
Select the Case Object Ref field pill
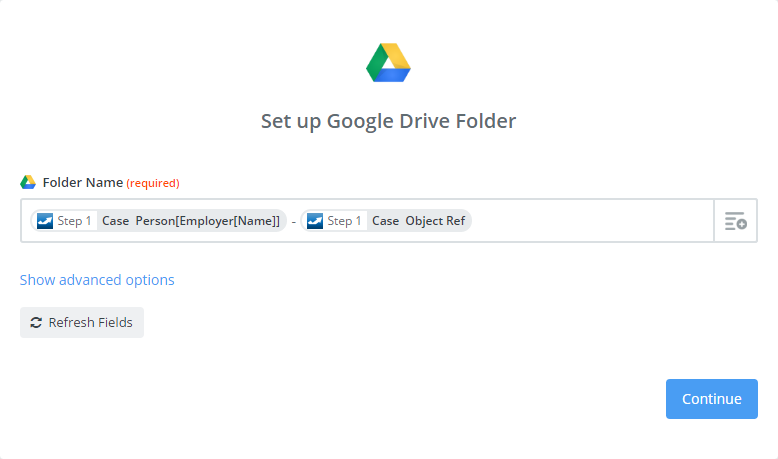point(386,221)
